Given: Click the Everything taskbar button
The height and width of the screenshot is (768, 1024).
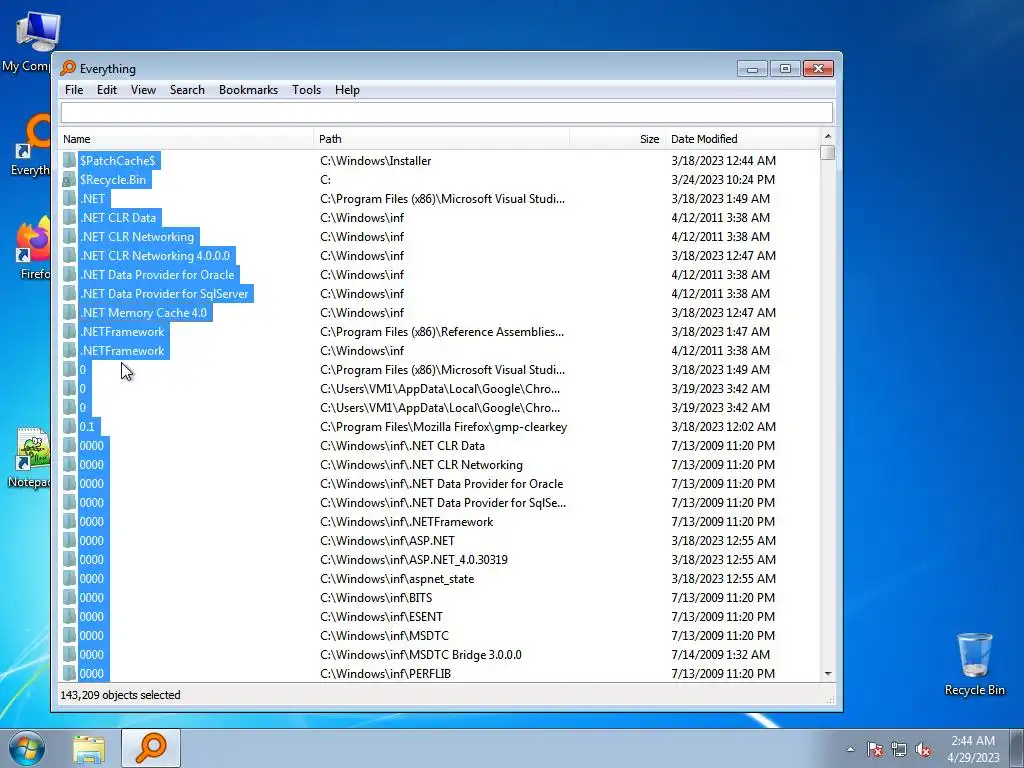Looking at the screenshot, I should coord(151,748).
